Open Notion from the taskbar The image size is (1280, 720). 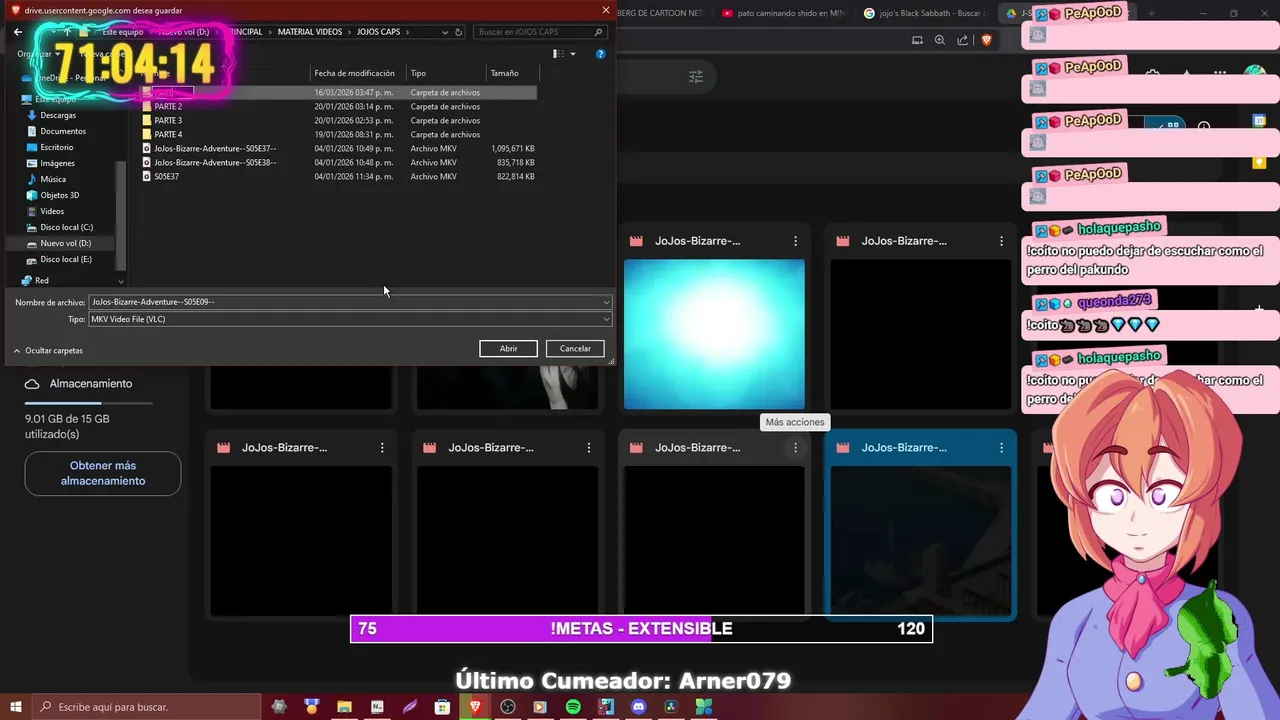click(377, 707)
